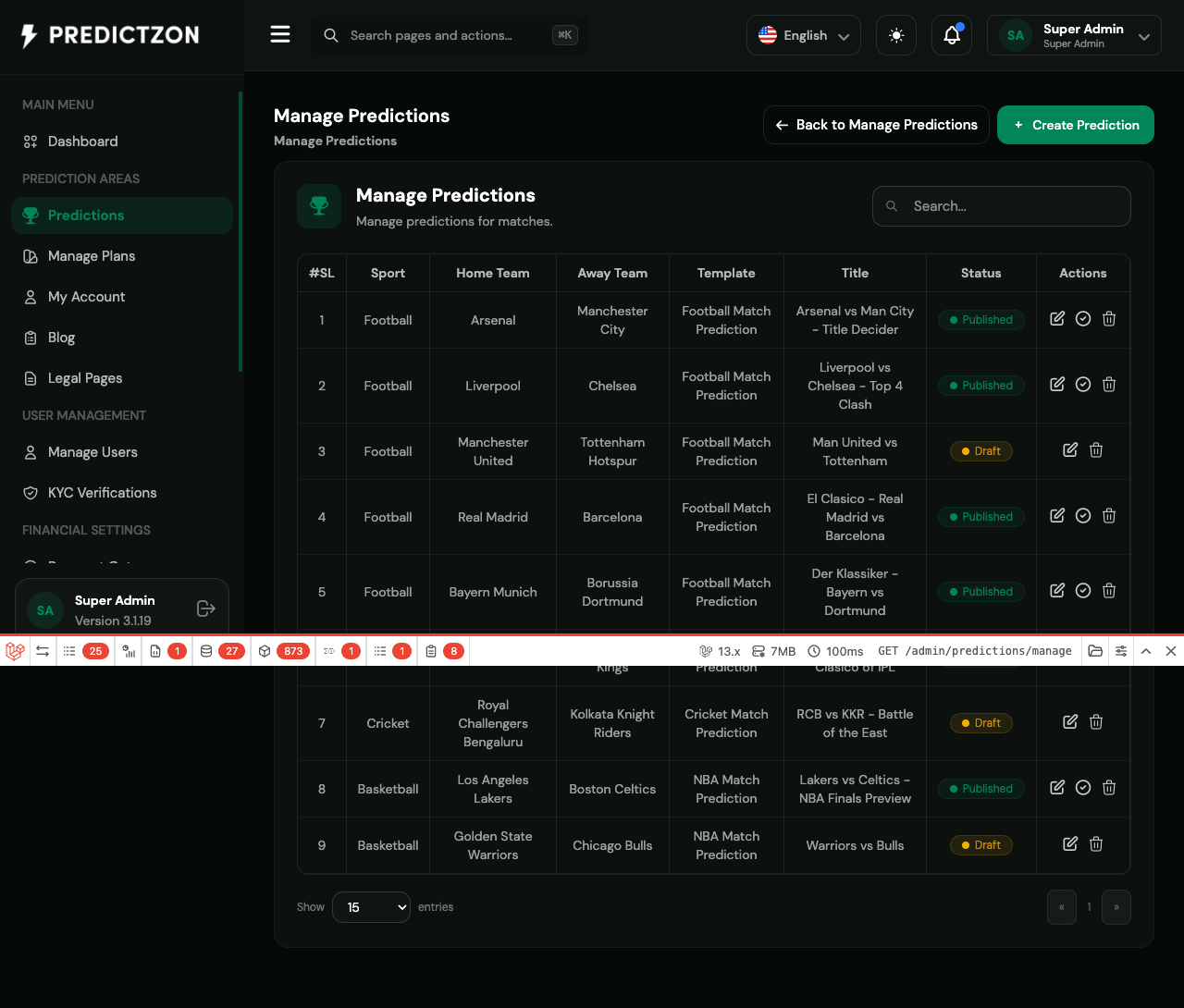Delete the Man United vs Tottenham draft

coord(1096,450)
